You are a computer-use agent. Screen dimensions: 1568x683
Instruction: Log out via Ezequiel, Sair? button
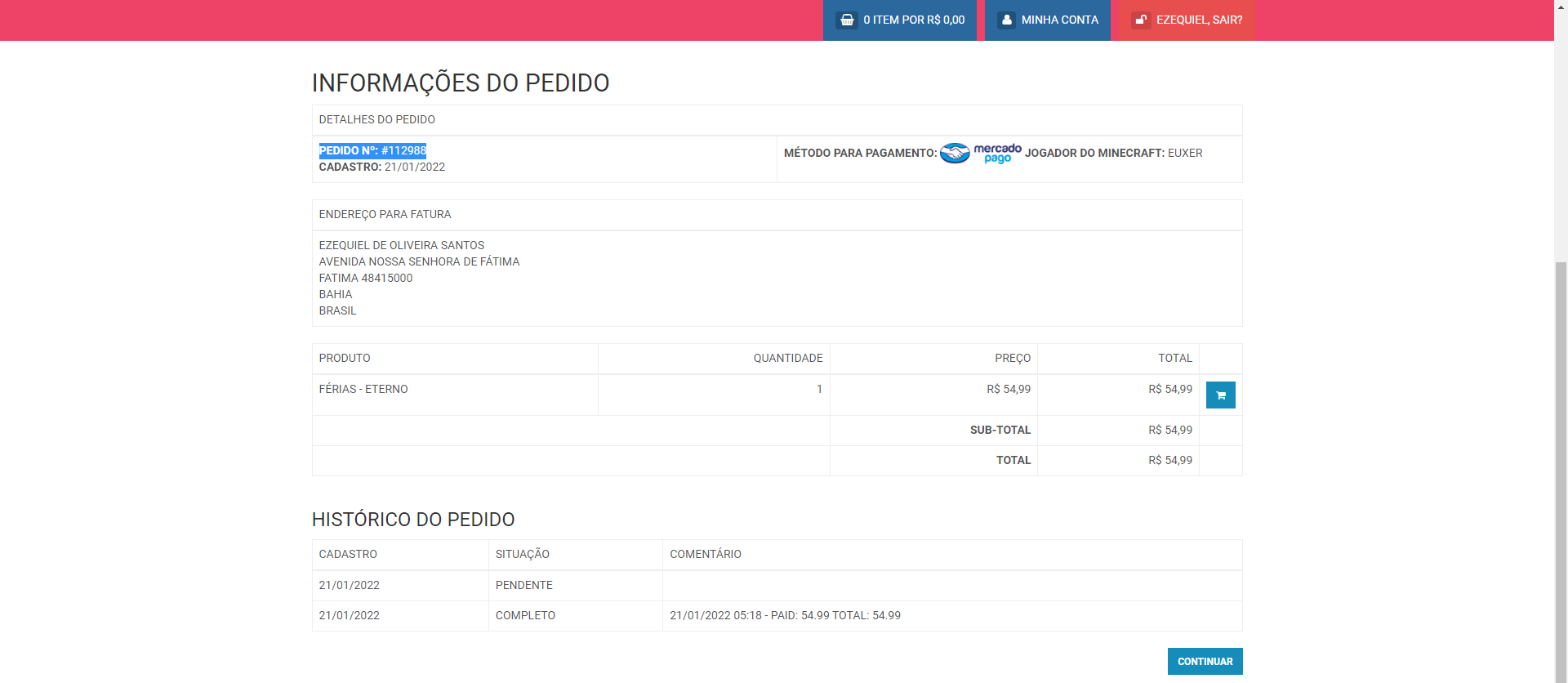(x=1187, y=20)
